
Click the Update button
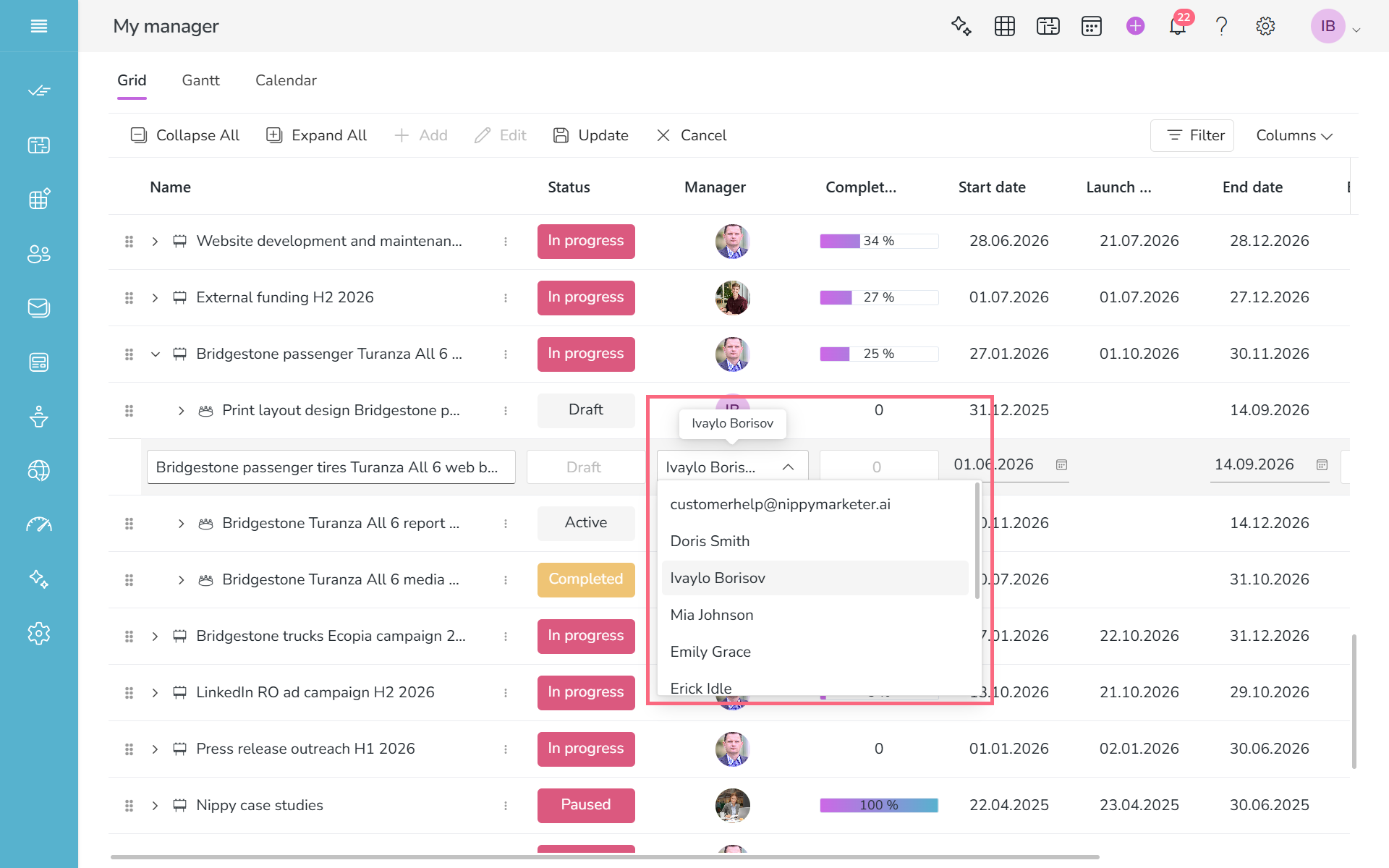590,135
